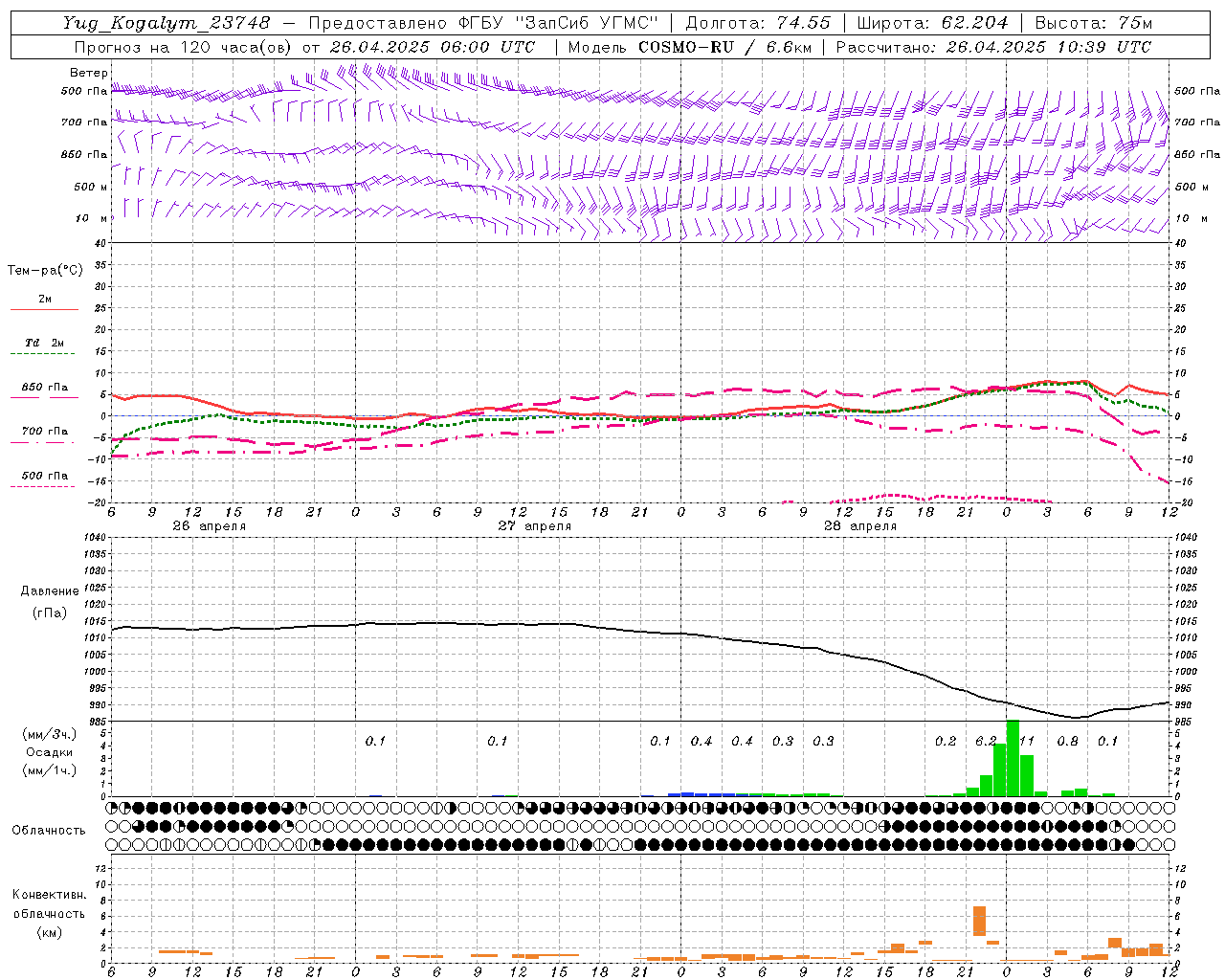This screenshot has width=1225, height=980.
Task: Click the 700 гПа temperature legend entry
Action: click(x=44, y=431)
